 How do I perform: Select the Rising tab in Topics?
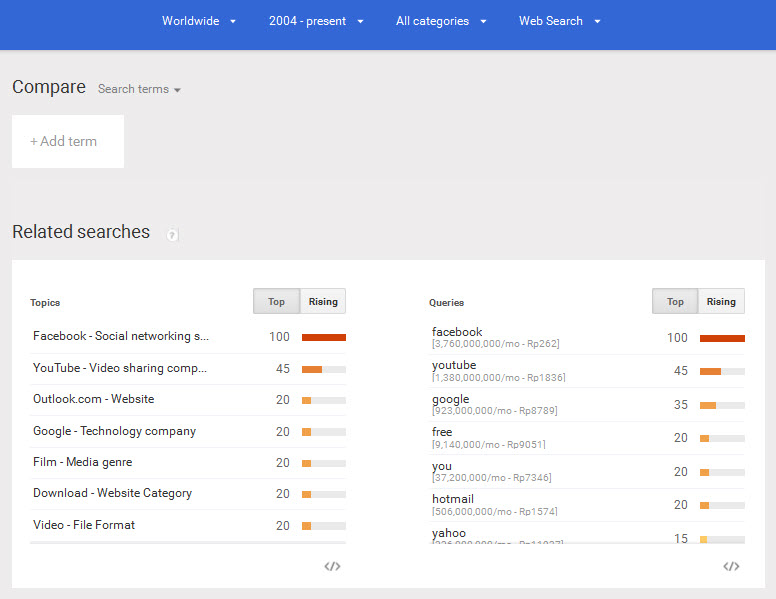point(323,301)
